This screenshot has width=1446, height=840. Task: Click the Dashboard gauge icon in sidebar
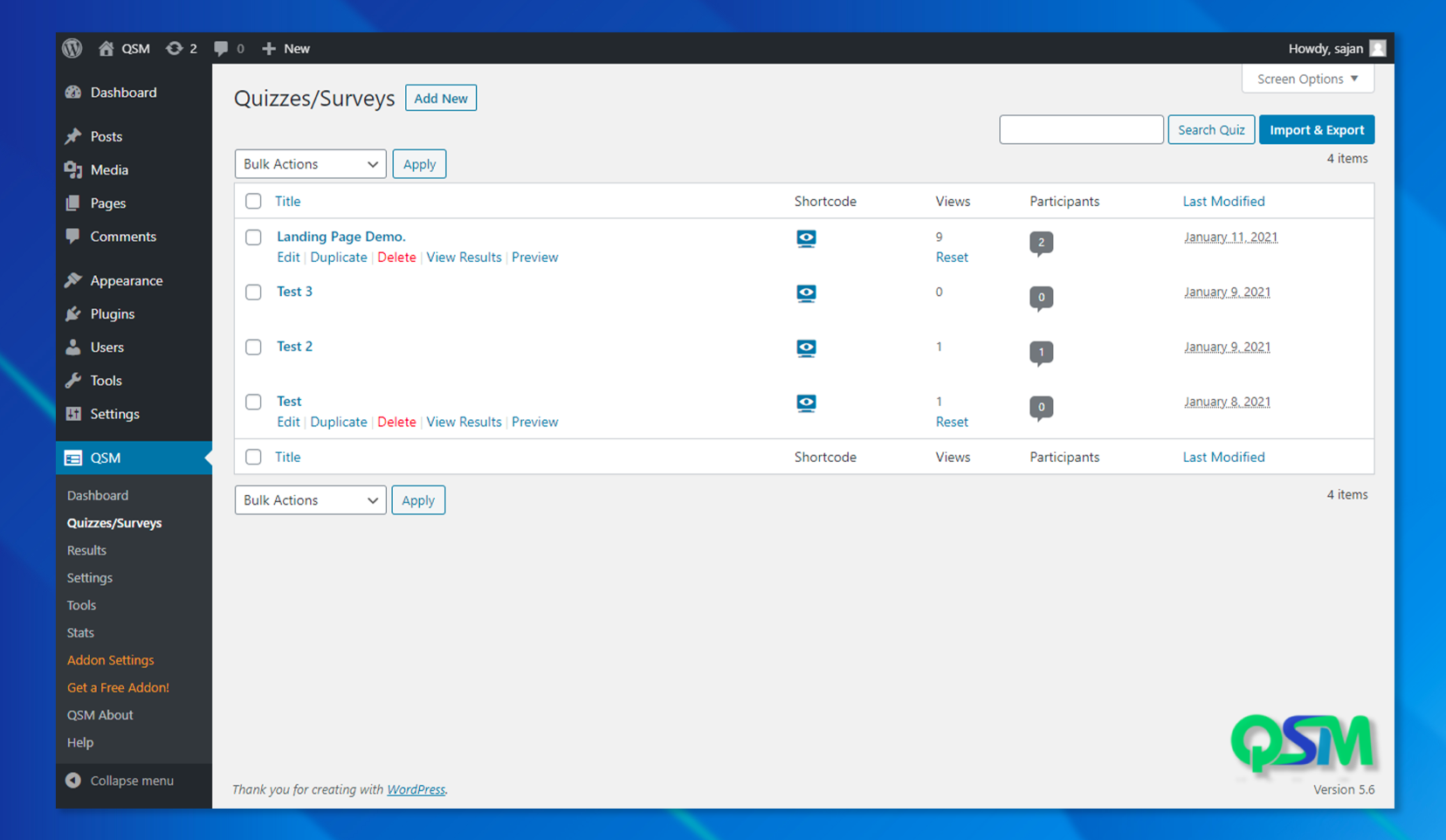(x=73, y=93)
